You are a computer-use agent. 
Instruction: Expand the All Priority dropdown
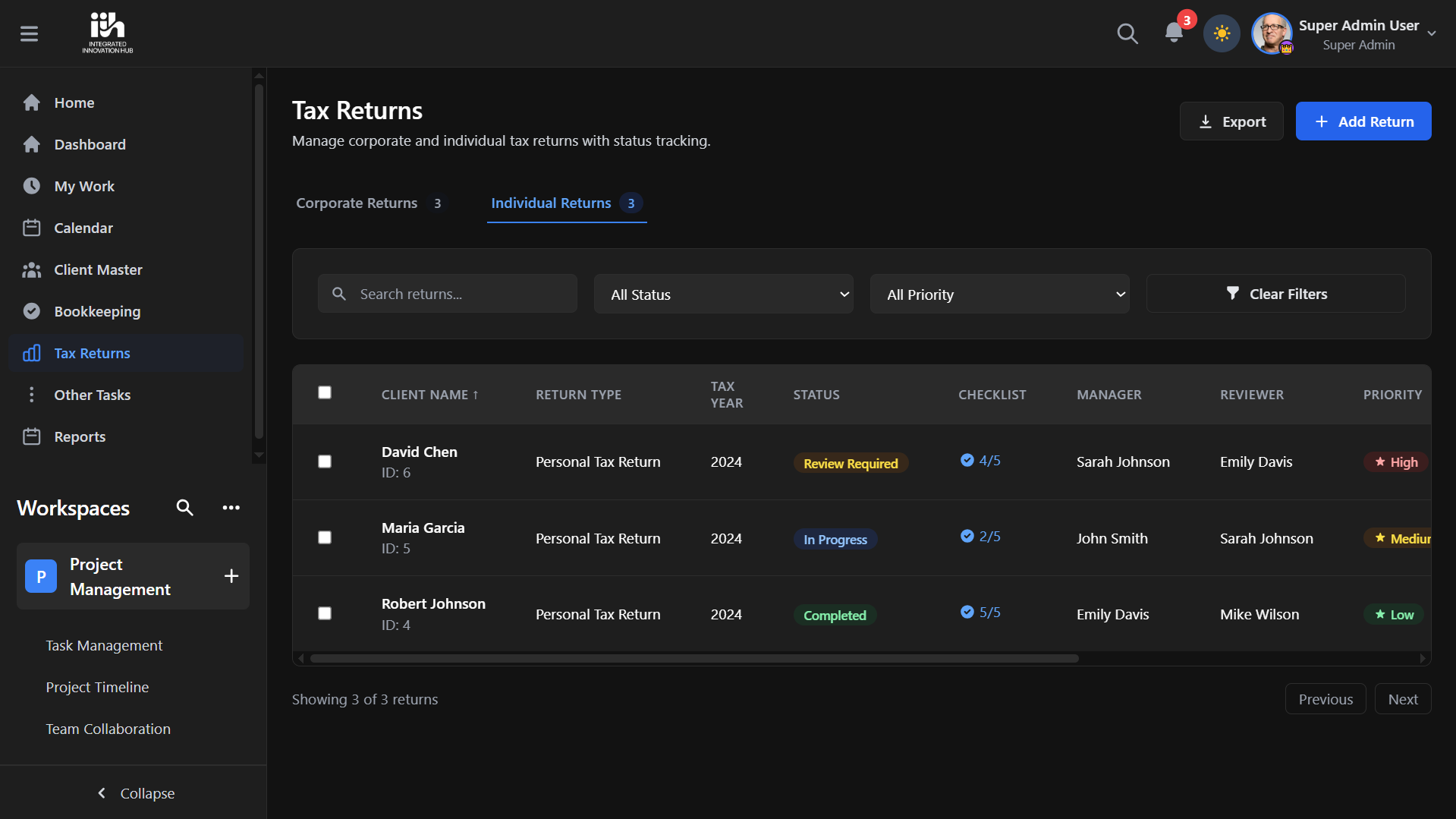tap(999, 295)
